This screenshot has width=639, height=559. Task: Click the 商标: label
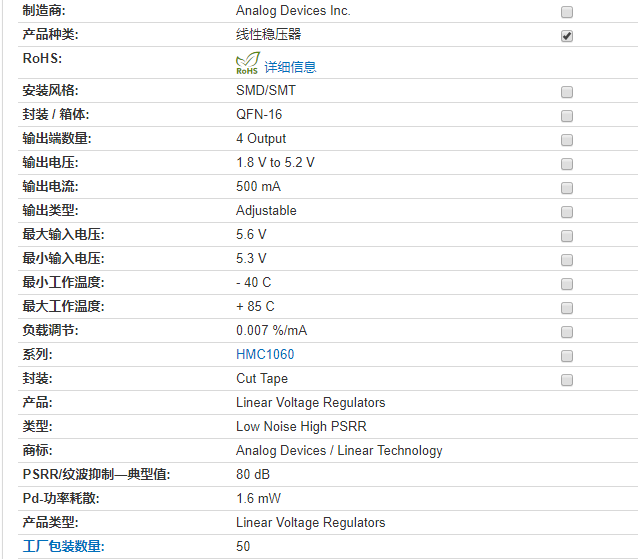point(37,451)
